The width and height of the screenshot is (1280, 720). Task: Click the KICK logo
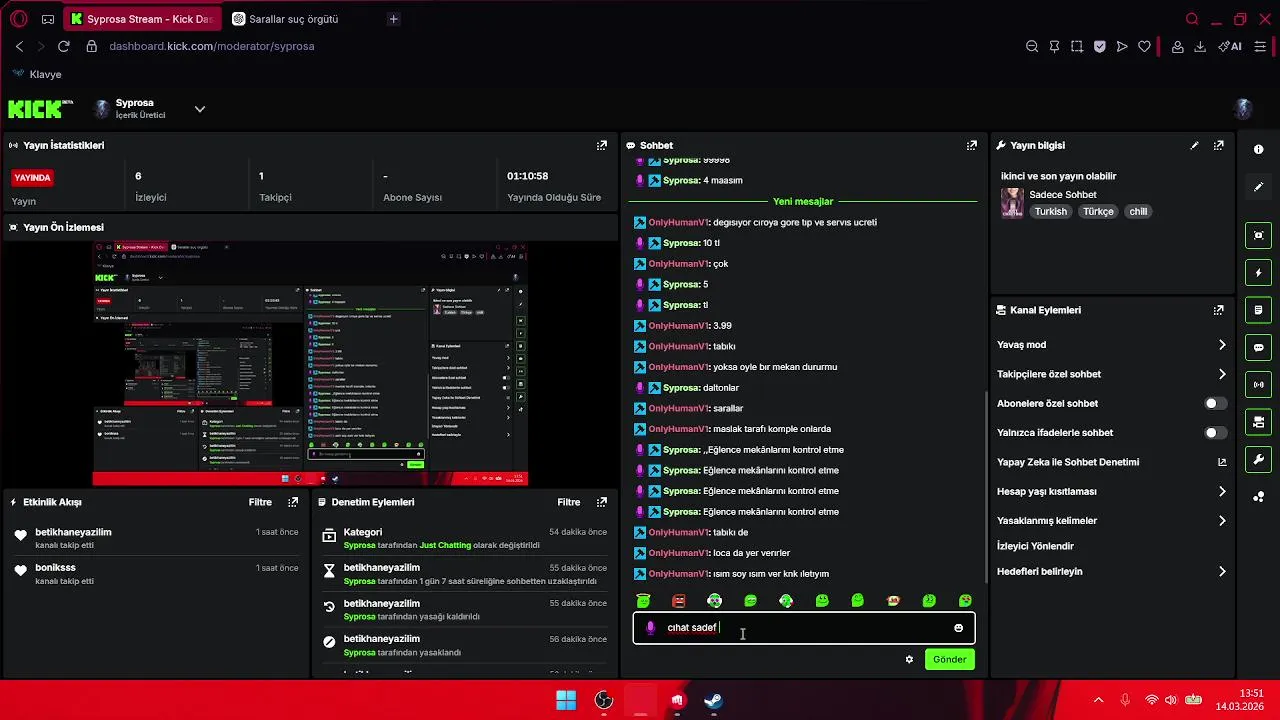point(41,109)
